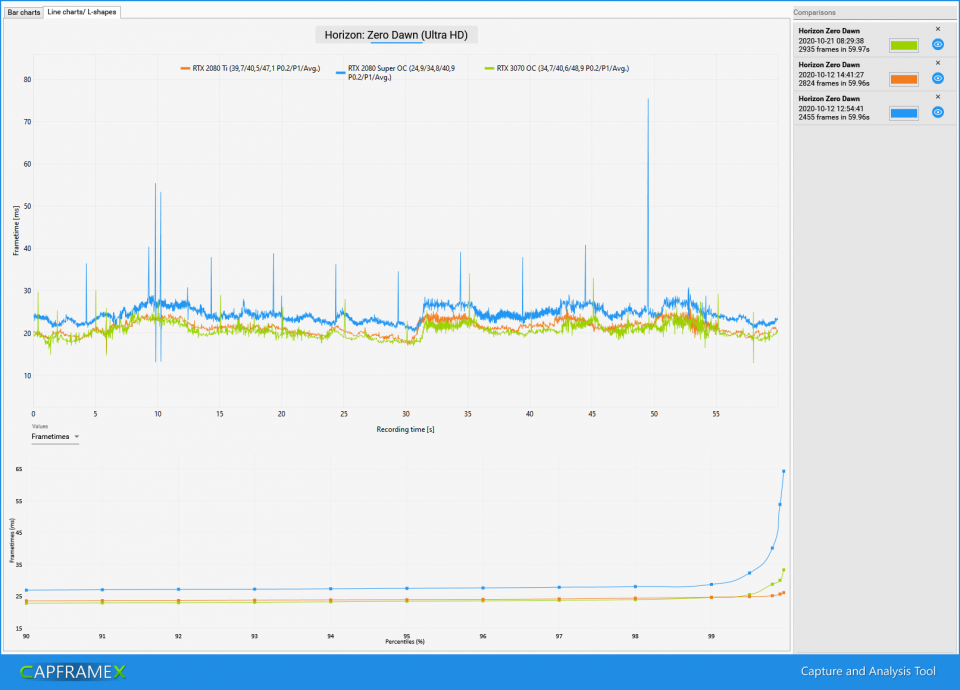Click the RTX 2080 Ti legend entry
This screenshot has width=960, height=690.
click(250, 69)
